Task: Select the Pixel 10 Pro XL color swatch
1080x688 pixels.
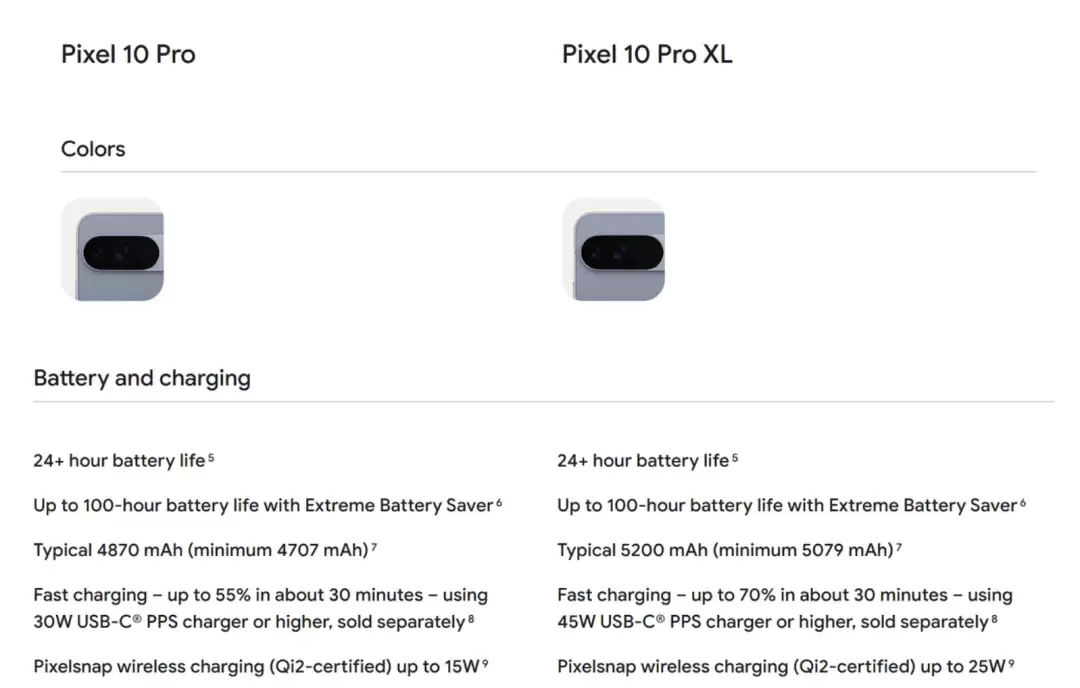Action: click(613, 250)
